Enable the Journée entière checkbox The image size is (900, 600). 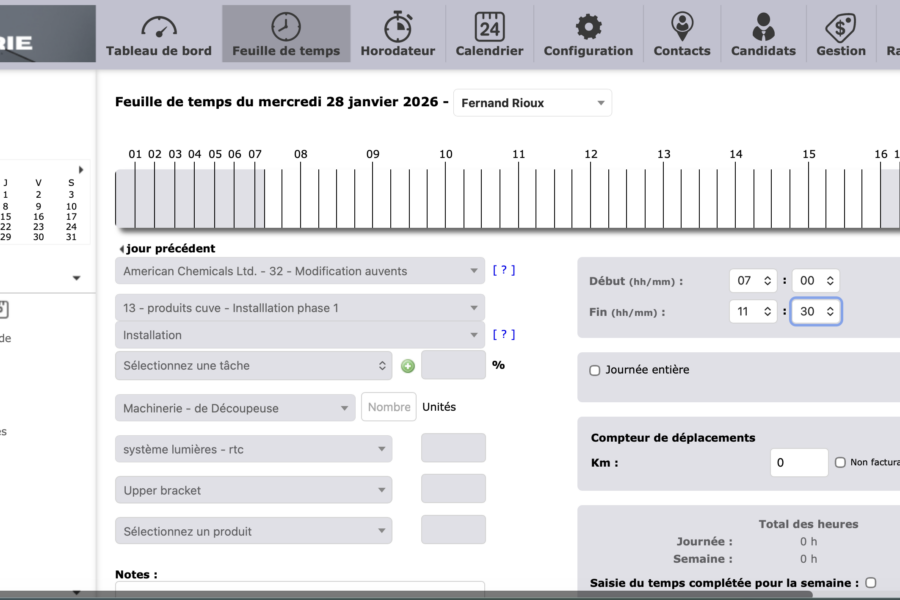(595, 370)
